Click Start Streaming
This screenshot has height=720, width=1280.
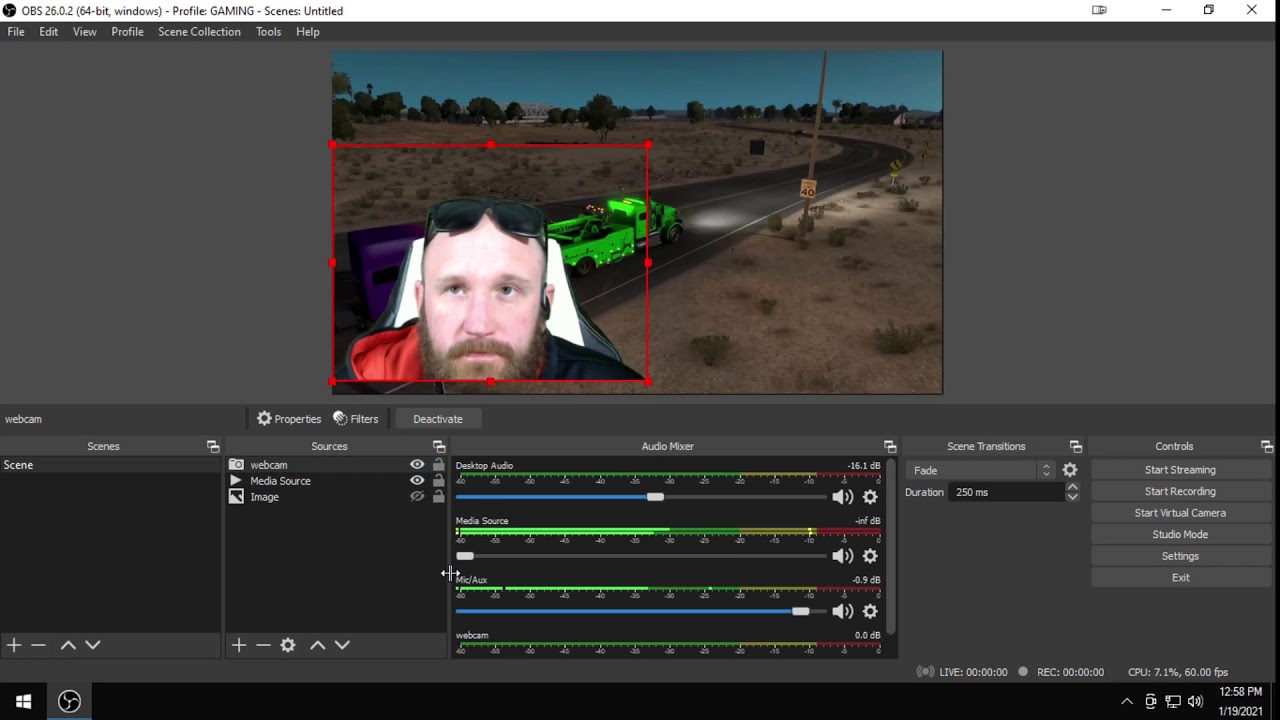click(x=1180, y=470)
